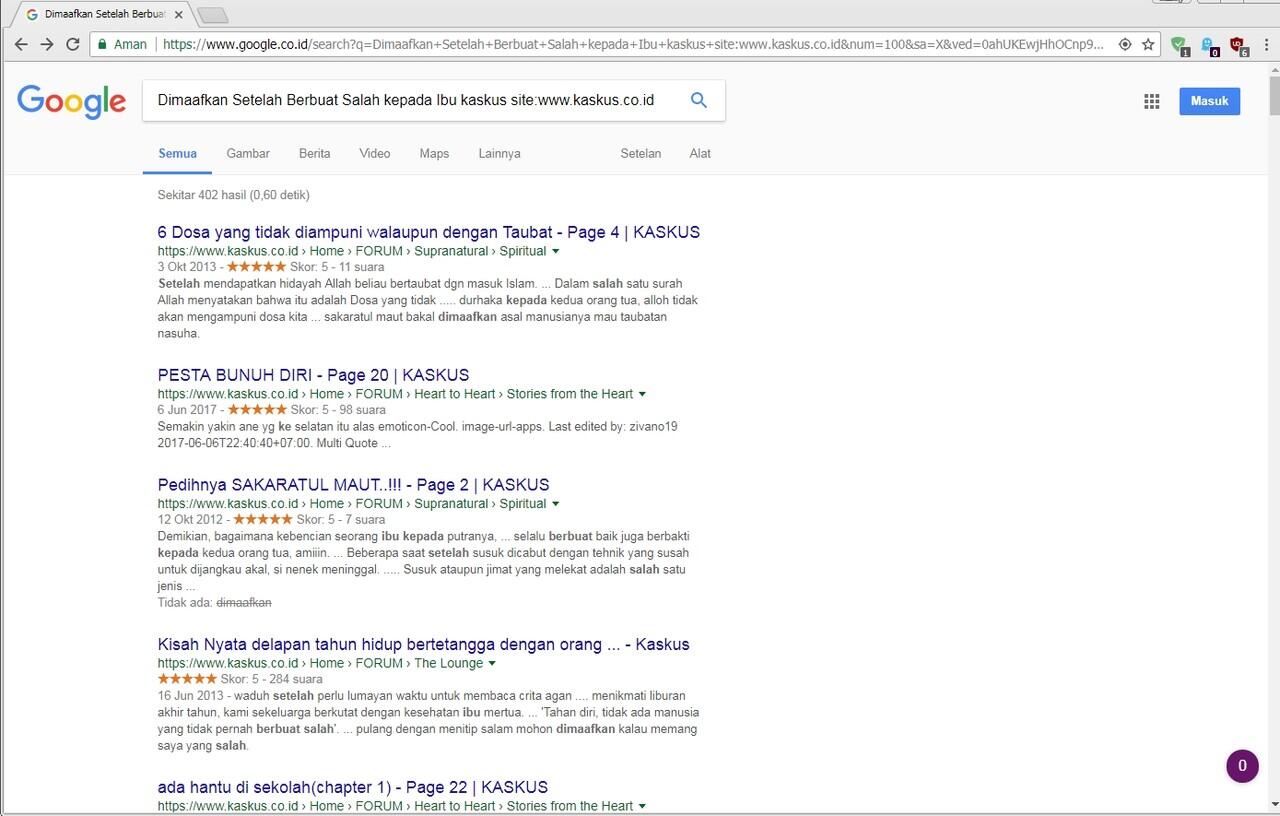Expand arrow beside The Lounge URL
This screenshot has width=1280, height=816.
tap(492, 663)
